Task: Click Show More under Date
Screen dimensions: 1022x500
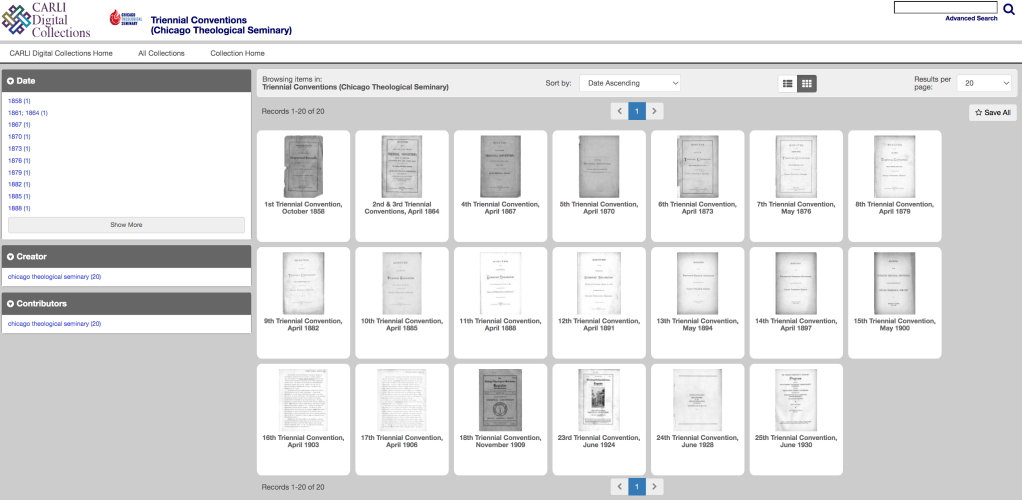Action: click(126, 225)
